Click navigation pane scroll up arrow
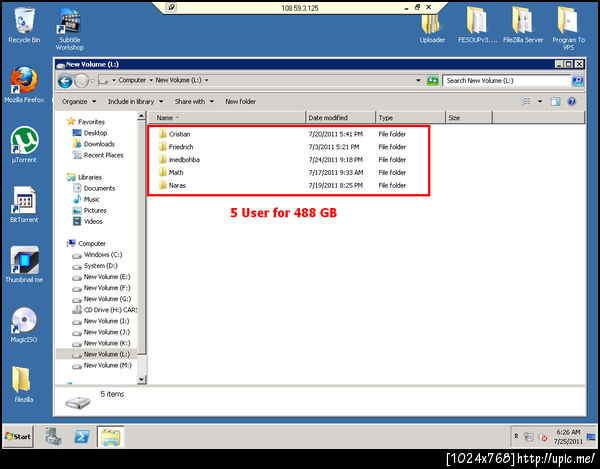The height and width of the screenshot is (469, 600). click(x=141, y=116)
